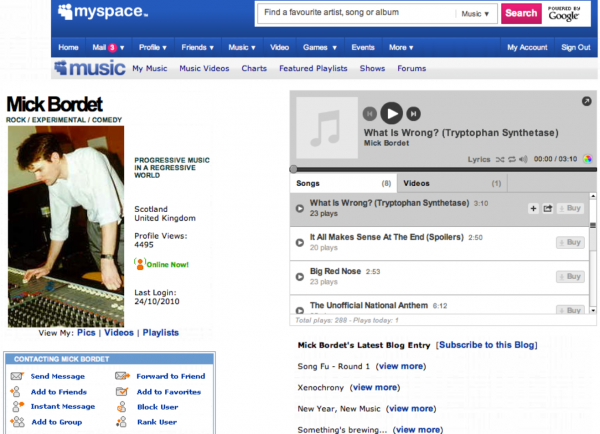
Task: Open the player color wheel icon
Action: pyautogui.click(x=587, y=159)
